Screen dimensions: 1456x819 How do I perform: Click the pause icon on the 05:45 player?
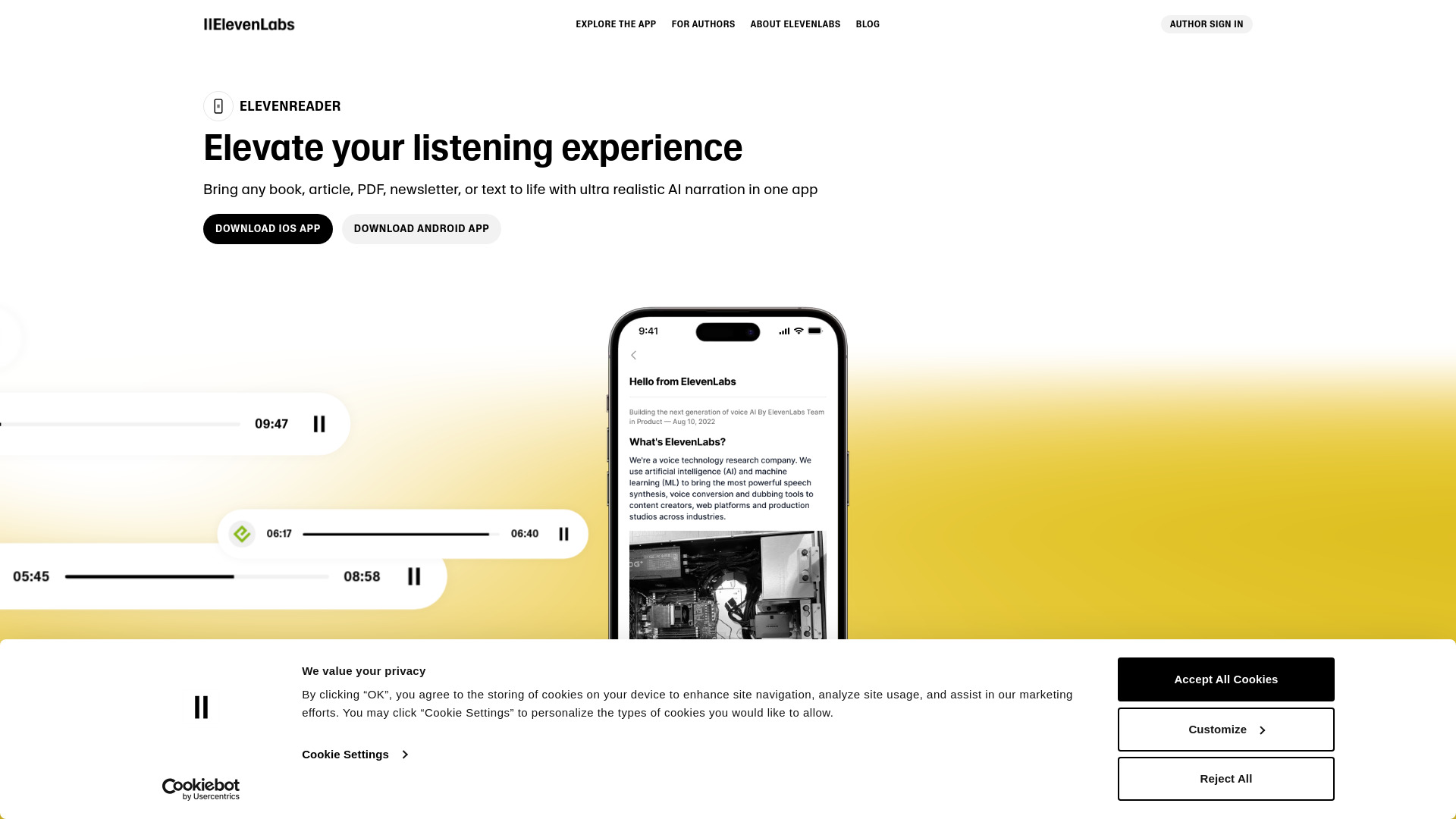413,576
